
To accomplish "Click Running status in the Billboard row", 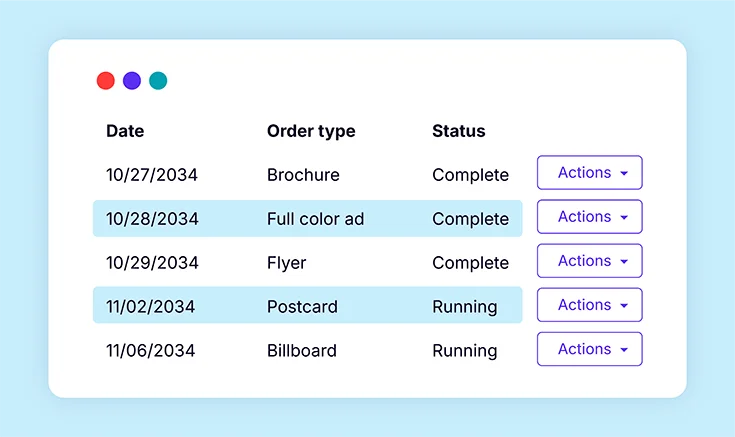I will pyautogui.click(x=464, y=351).
